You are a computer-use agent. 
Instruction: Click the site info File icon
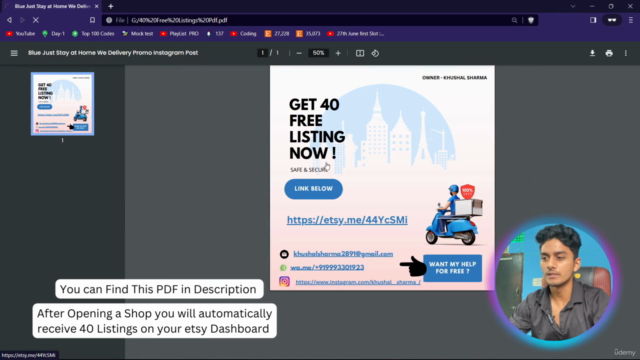[x=109, y=20]
